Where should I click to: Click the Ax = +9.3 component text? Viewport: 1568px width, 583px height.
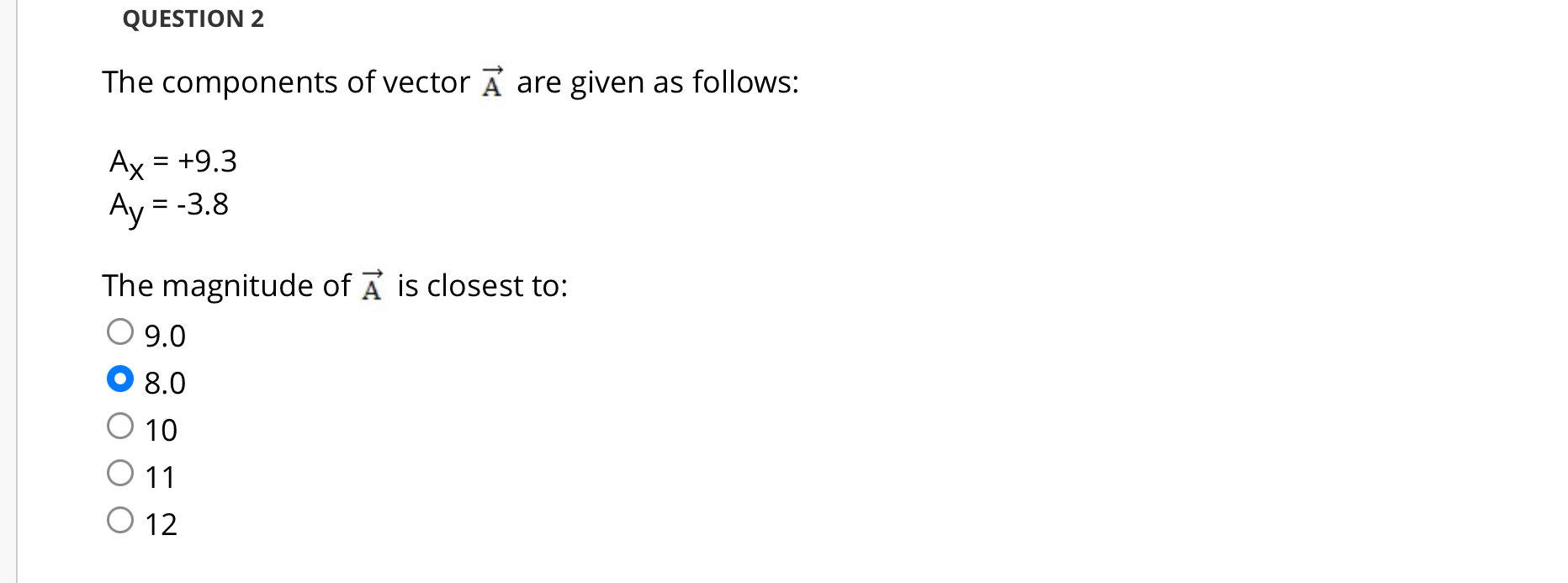tap(172, 164)
